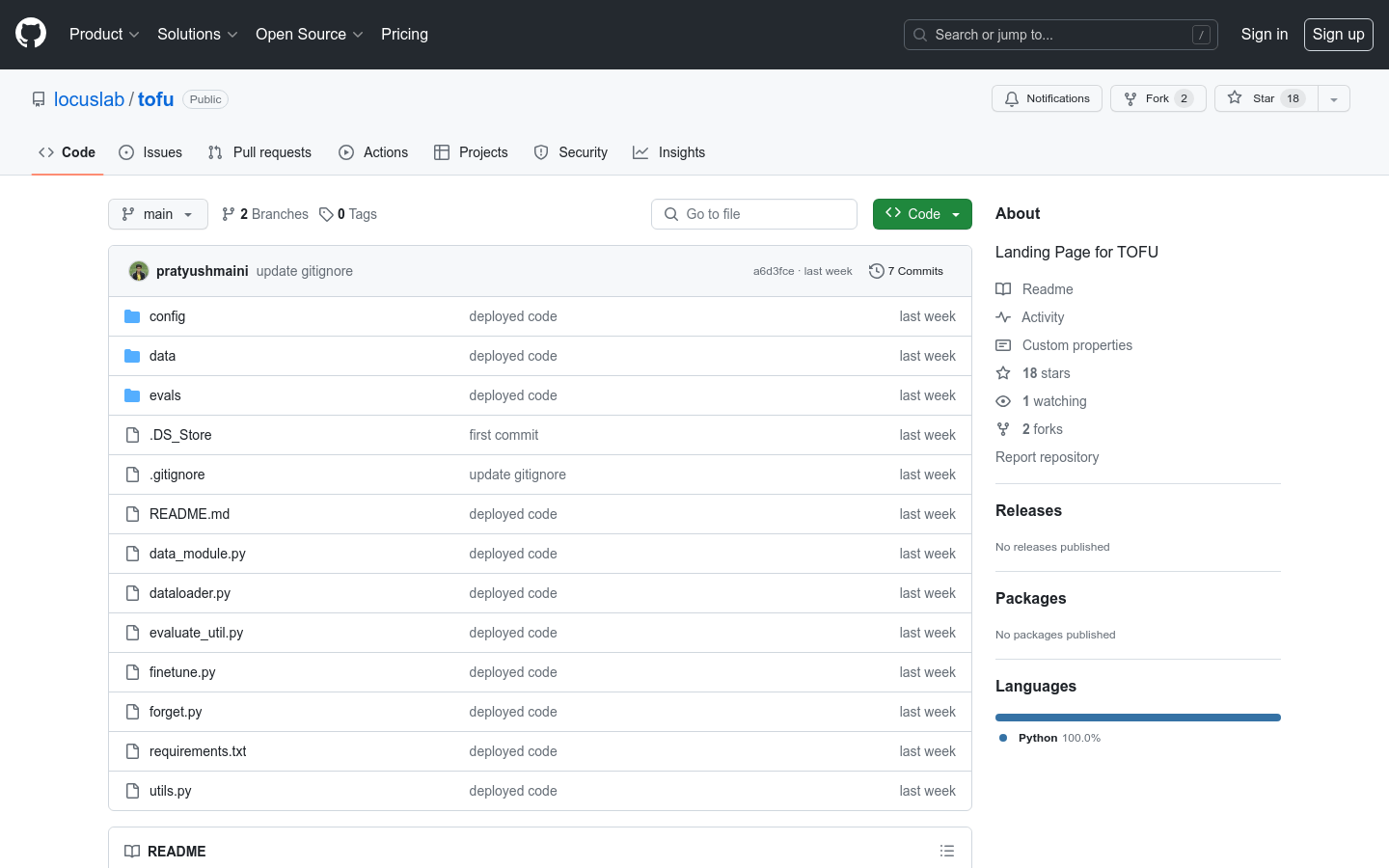The width and height of the screenshot is (1389, 868).
Task: Switch to the Actions tab
Action: click(x=373, y=152)
